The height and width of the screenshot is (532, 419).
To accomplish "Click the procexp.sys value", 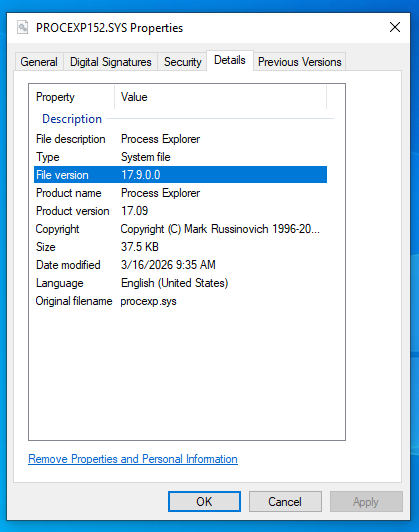I will click(x=148, y=302).
